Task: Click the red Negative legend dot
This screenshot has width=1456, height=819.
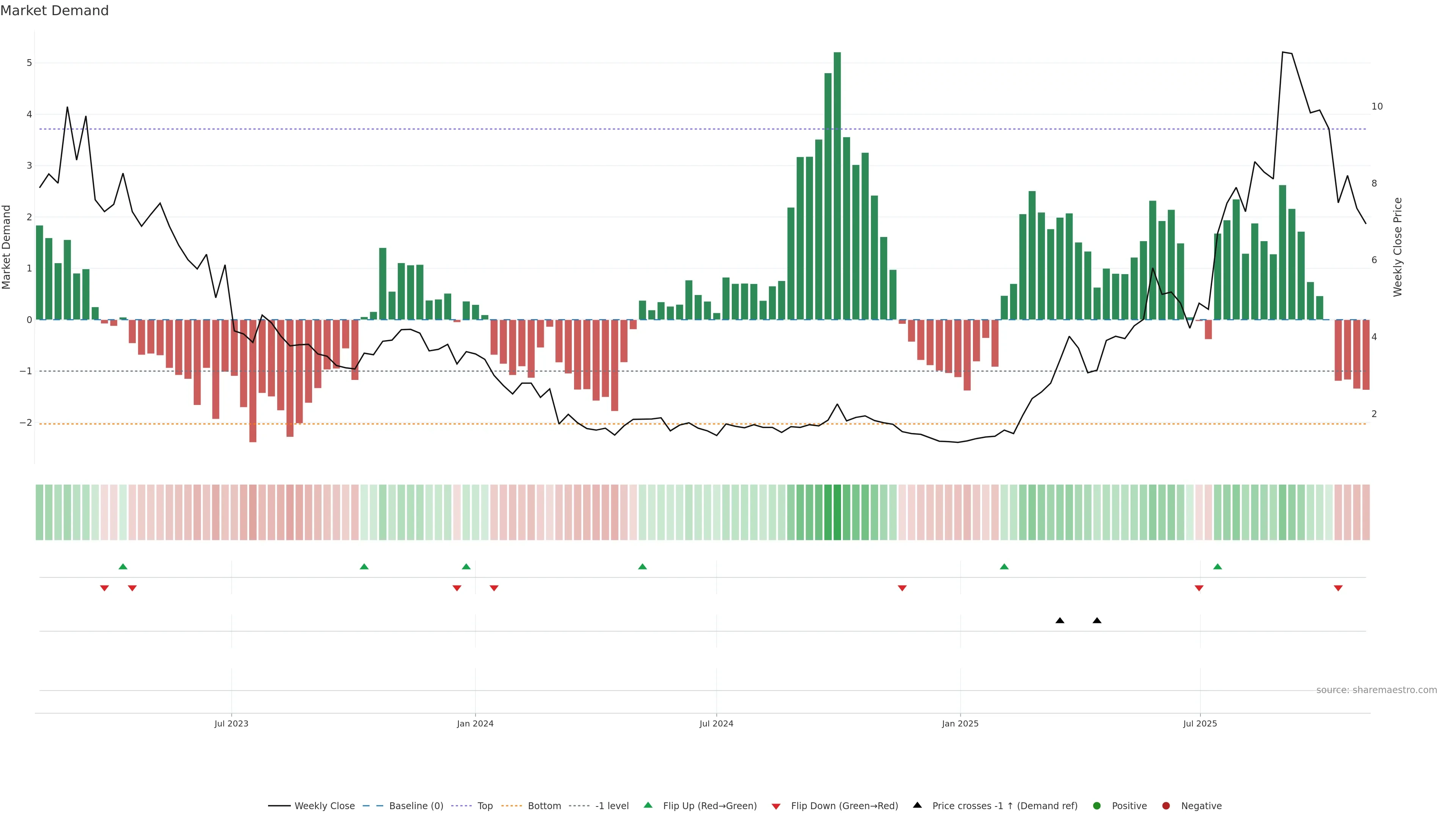Action: pos(1166,806)
